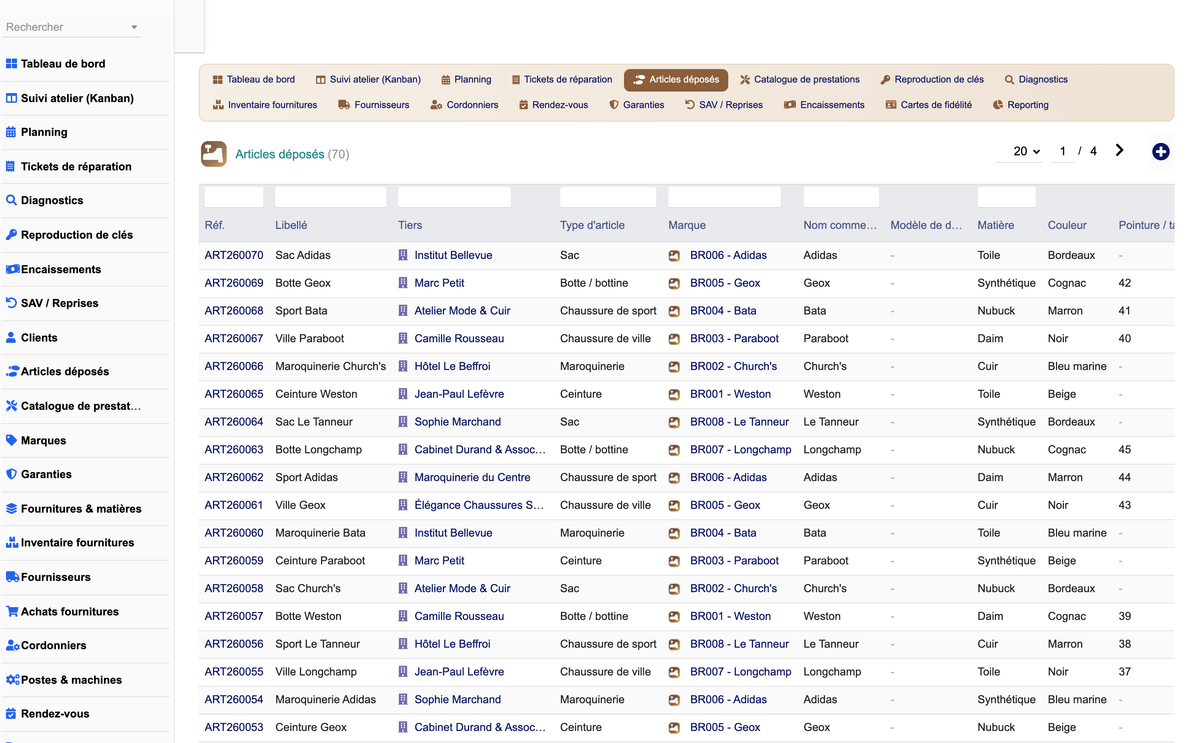
Task: Open article link ART260063
Action: tap(234, 450)
